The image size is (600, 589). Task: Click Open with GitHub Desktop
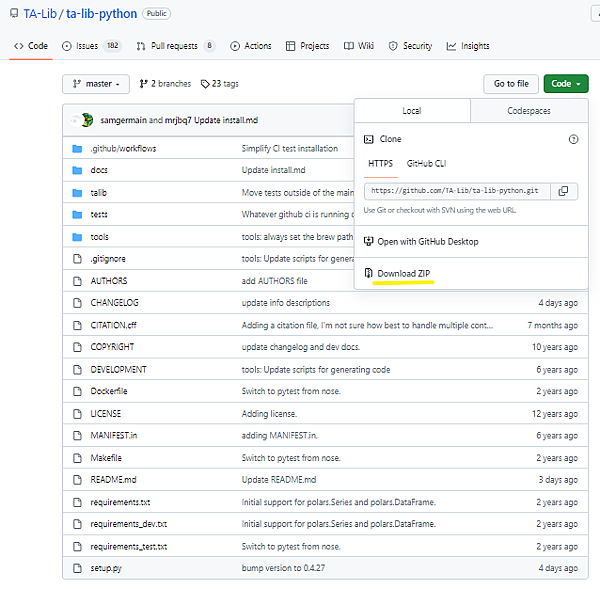pyautogui.click(x=428, y=242)
